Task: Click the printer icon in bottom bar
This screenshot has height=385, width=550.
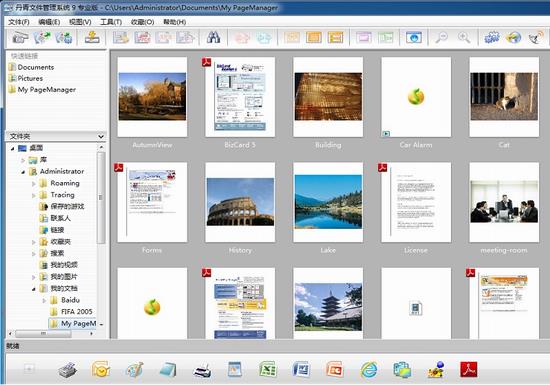Action: [x=202, y=370]
